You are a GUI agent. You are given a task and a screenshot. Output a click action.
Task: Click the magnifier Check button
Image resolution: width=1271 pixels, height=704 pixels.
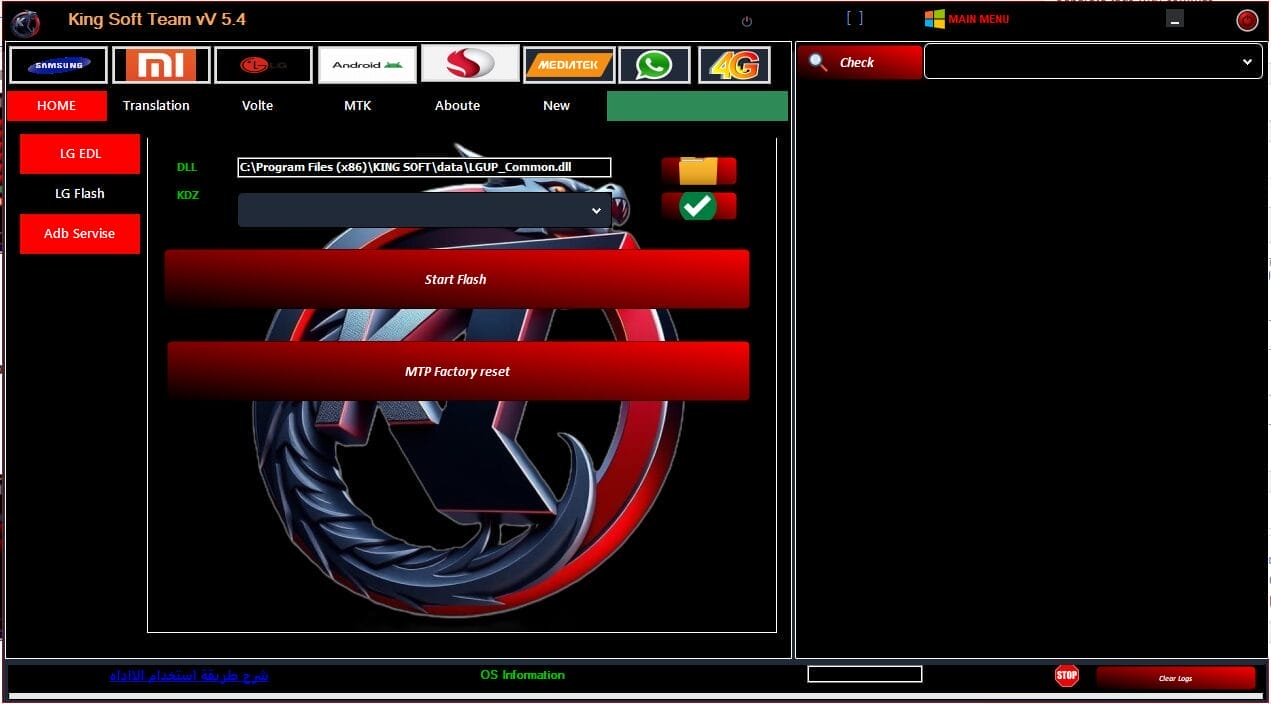pos(859,62)
